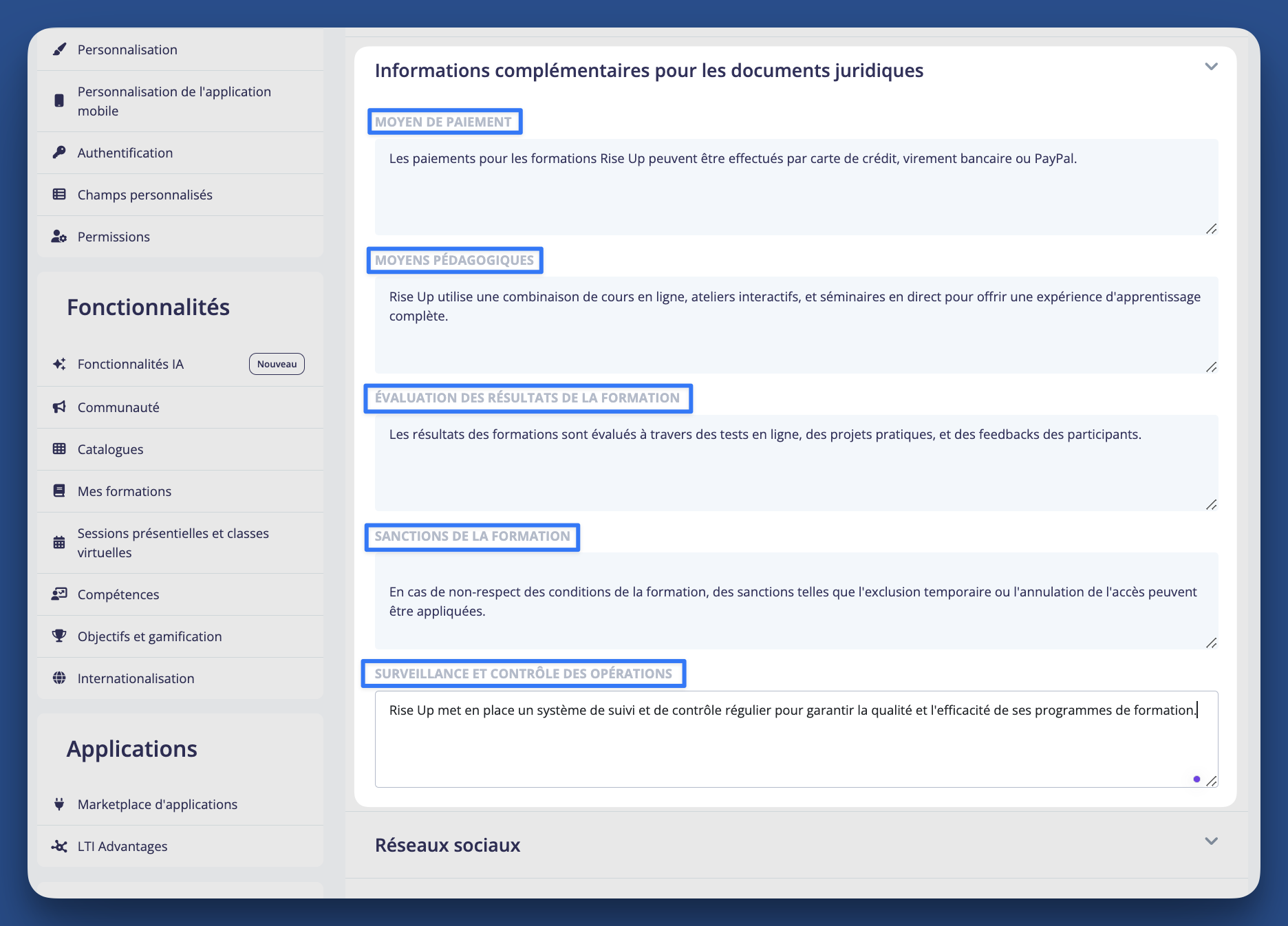Click the Communauté megaphone icon
The height and width of the screenshot is (926, 1288).
click(60, 407)
